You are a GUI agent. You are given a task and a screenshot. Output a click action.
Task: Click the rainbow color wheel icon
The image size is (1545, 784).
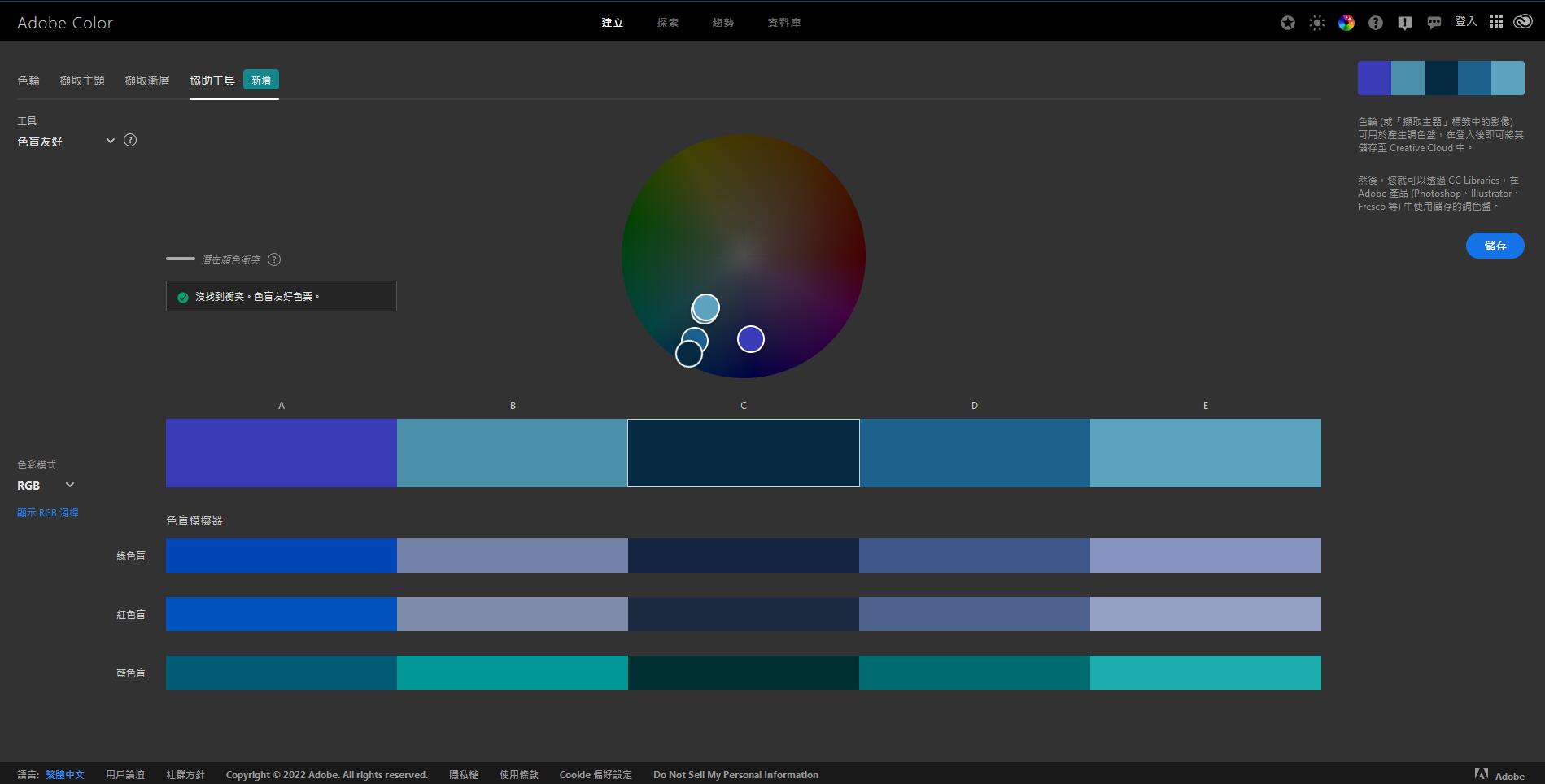click(x=1346, y=23)
